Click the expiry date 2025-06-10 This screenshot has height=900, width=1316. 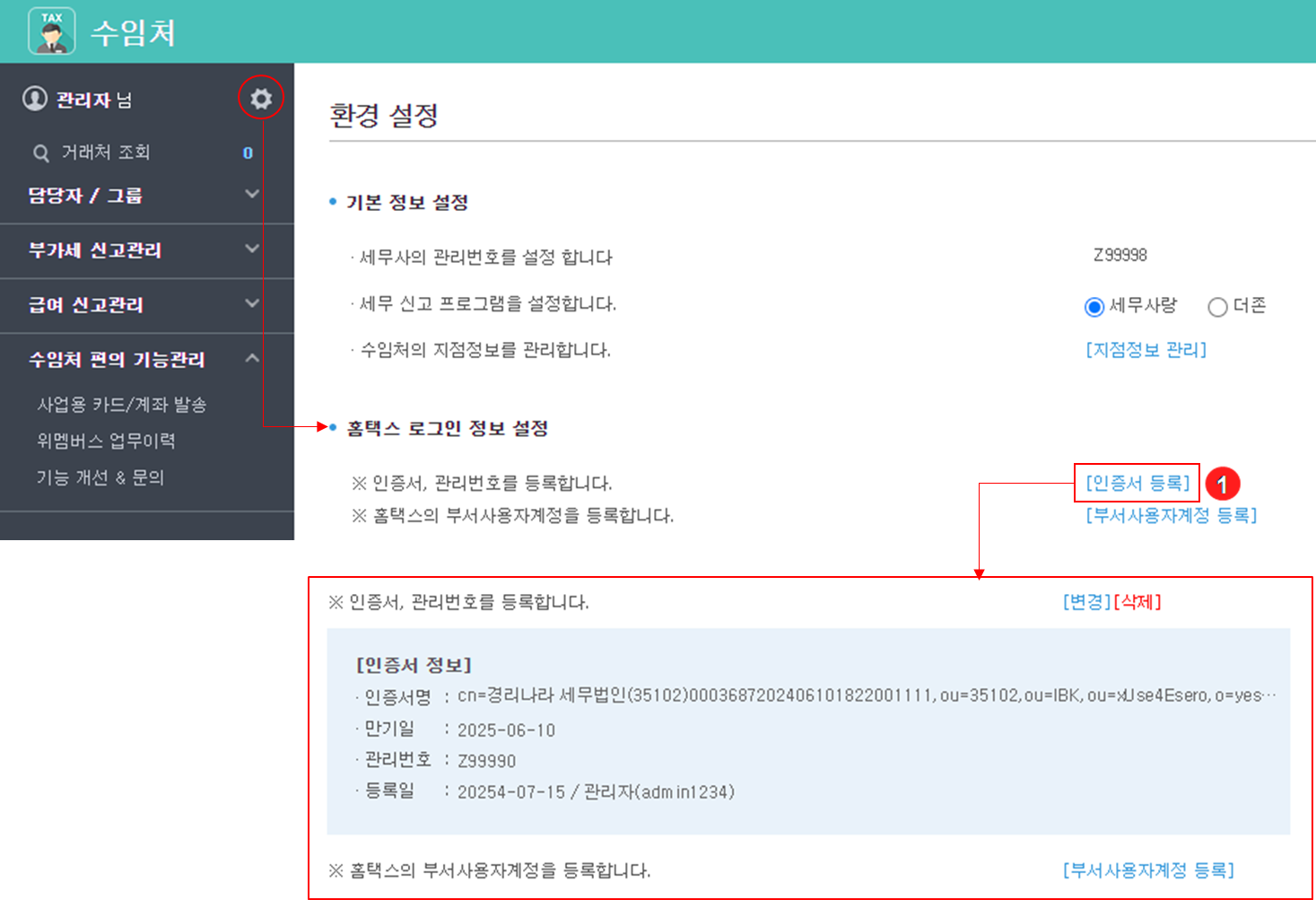click(x=506, y=730)
